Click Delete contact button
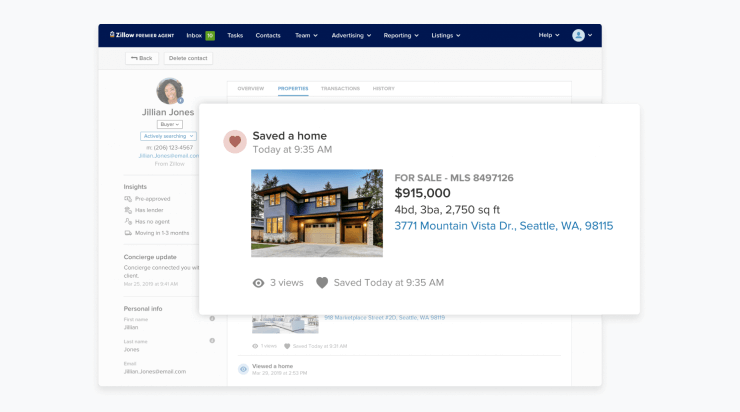Image resolution: width=740 pixels, height=412 pixels. pyautogui.click(x=188, y=58)
